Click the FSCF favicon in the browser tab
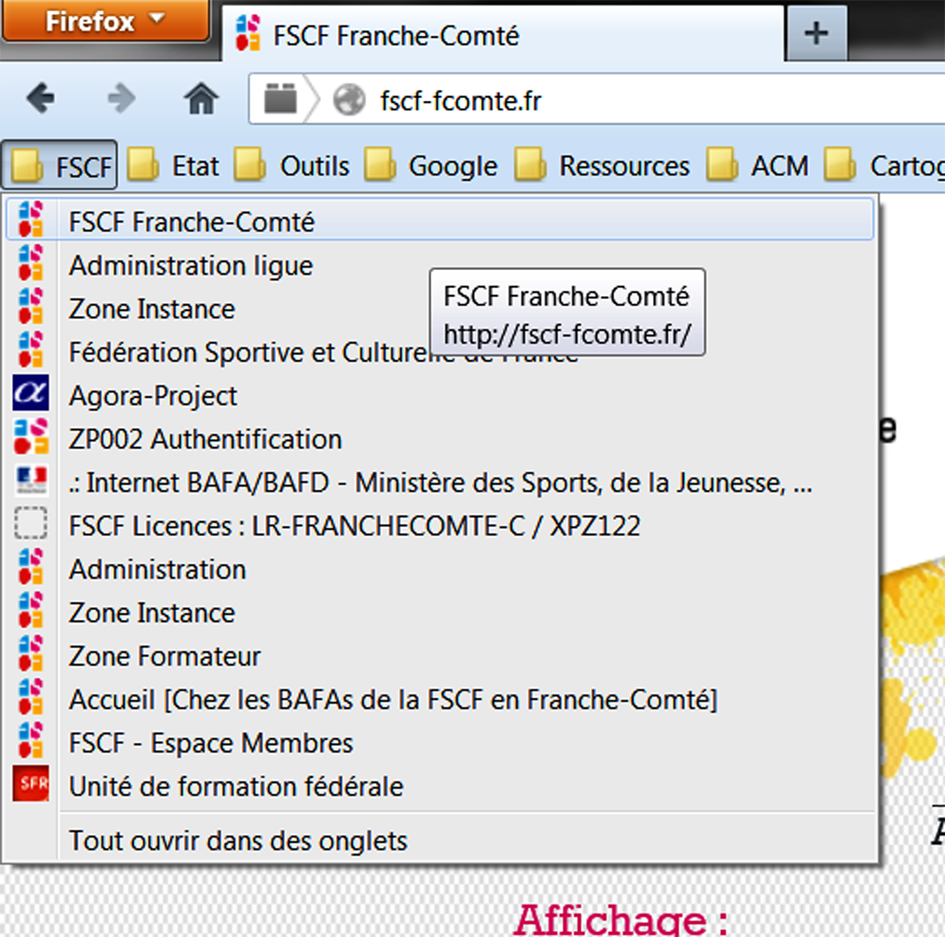This screenshot has height=937, width=945. click(248, 33)
